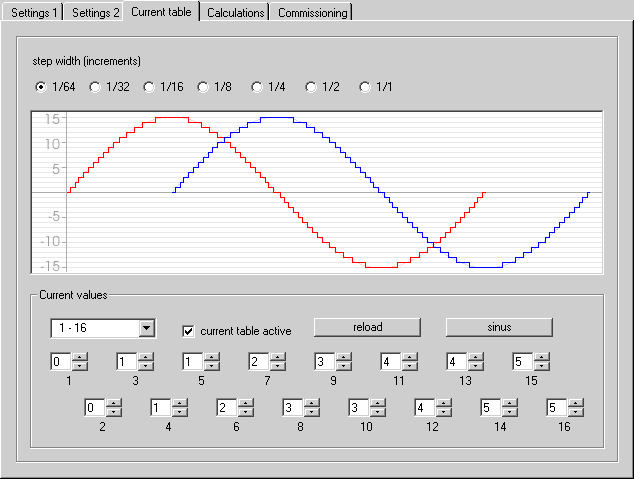The height and width of the screenshot is (479, 634).
Task: Click the sinus button
Action: click(499, 327)
